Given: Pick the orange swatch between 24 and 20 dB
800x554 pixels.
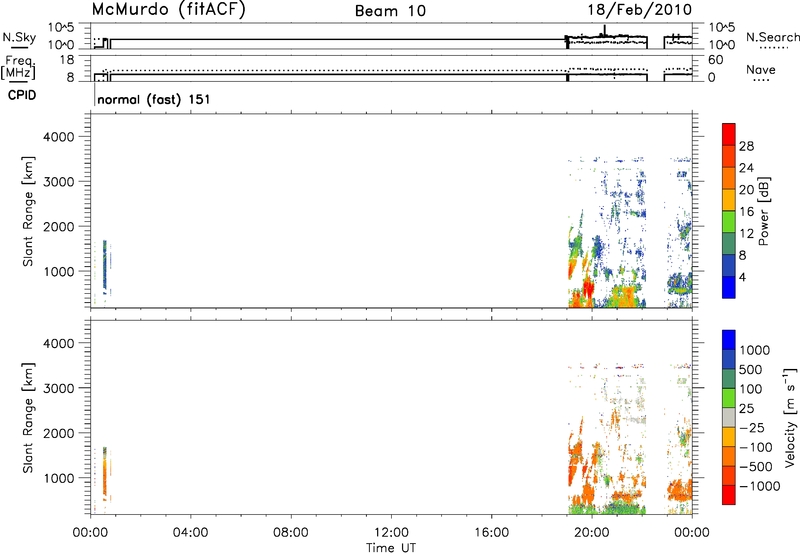Looking at the screenshot, I should [x=729, y=178].
